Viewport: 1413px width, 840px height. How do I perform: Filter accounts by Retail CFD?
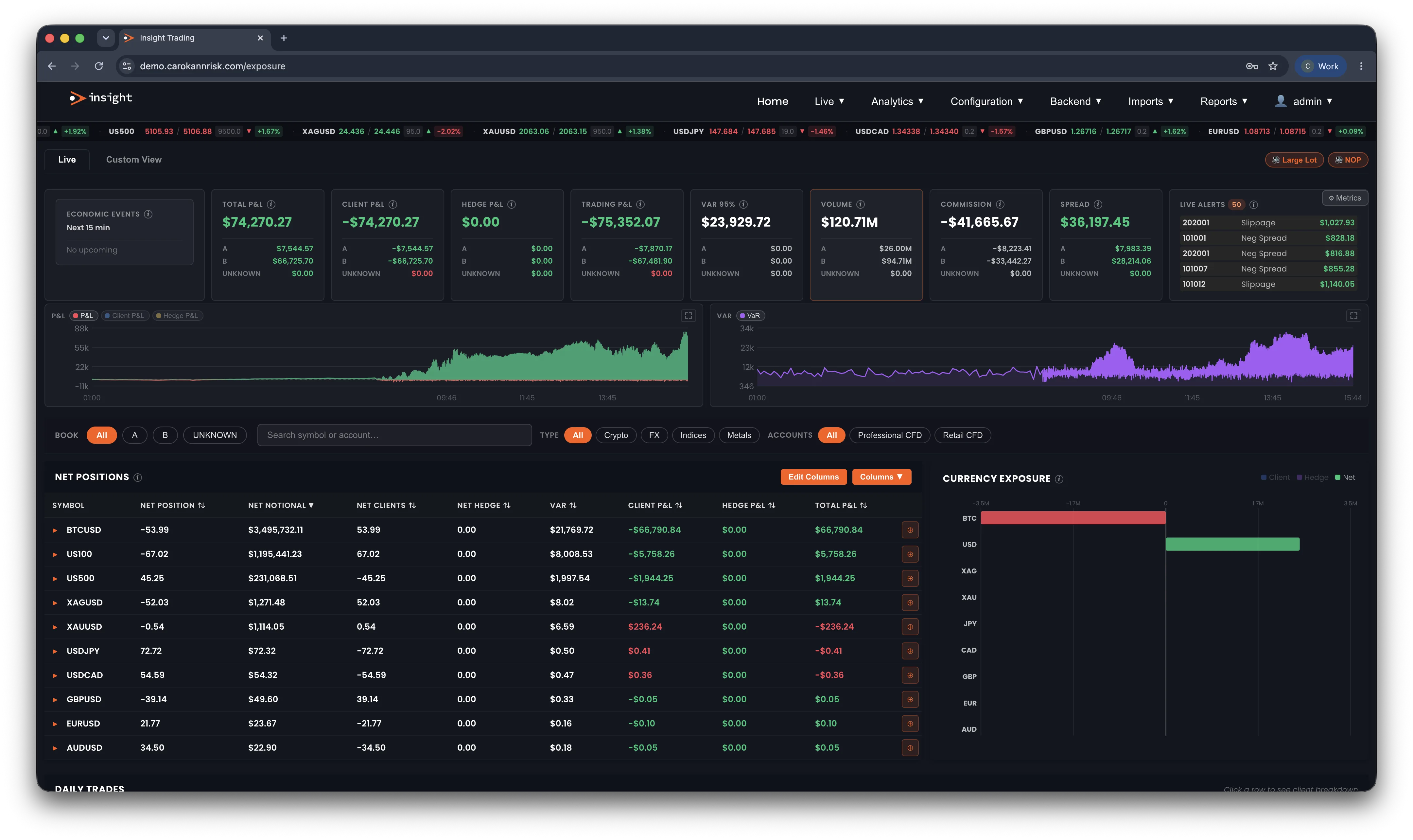(963, 435)
